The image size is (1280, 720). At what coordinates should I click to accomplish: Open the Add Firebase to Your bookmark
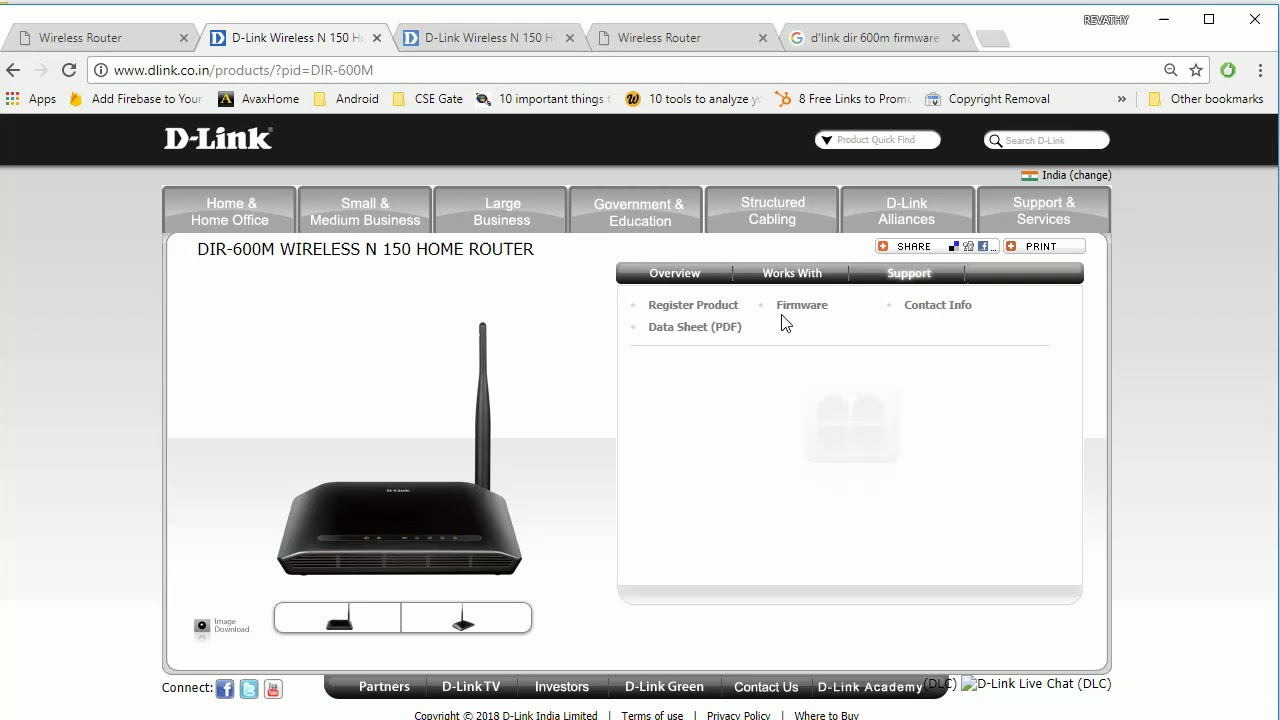135,99
